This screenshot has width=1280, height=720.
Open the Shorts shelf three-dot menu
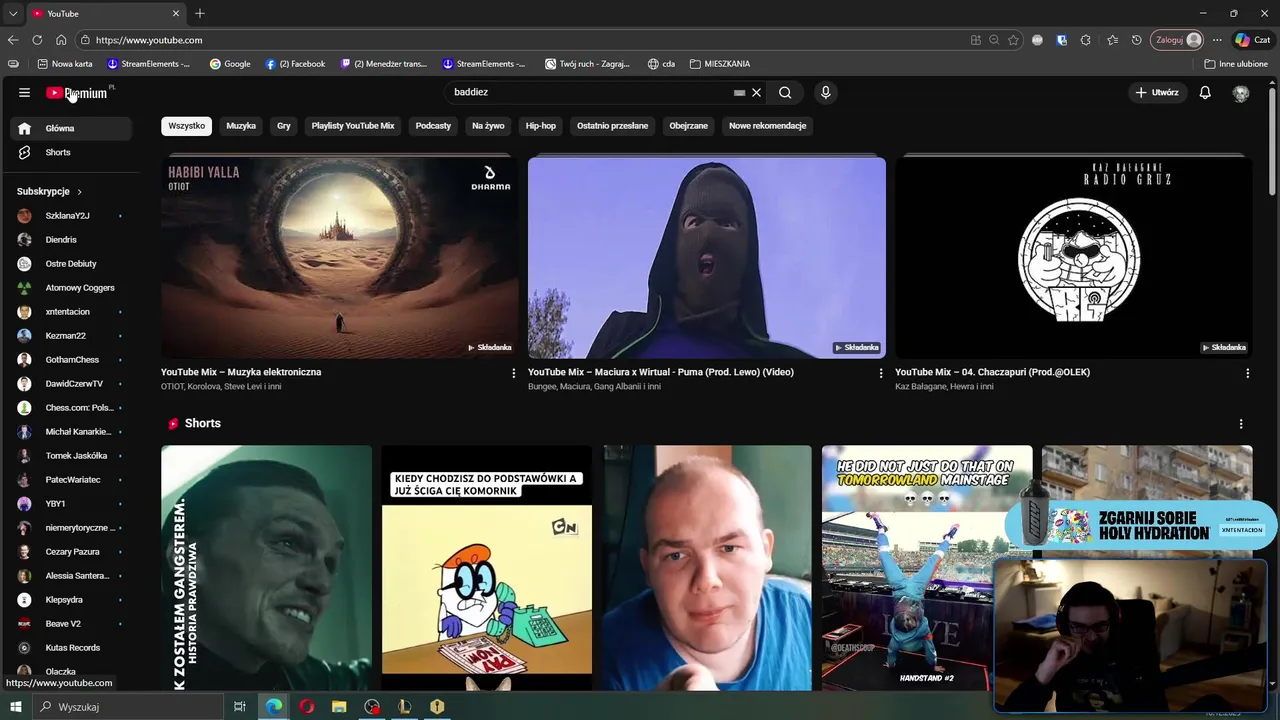(1241, 424)
